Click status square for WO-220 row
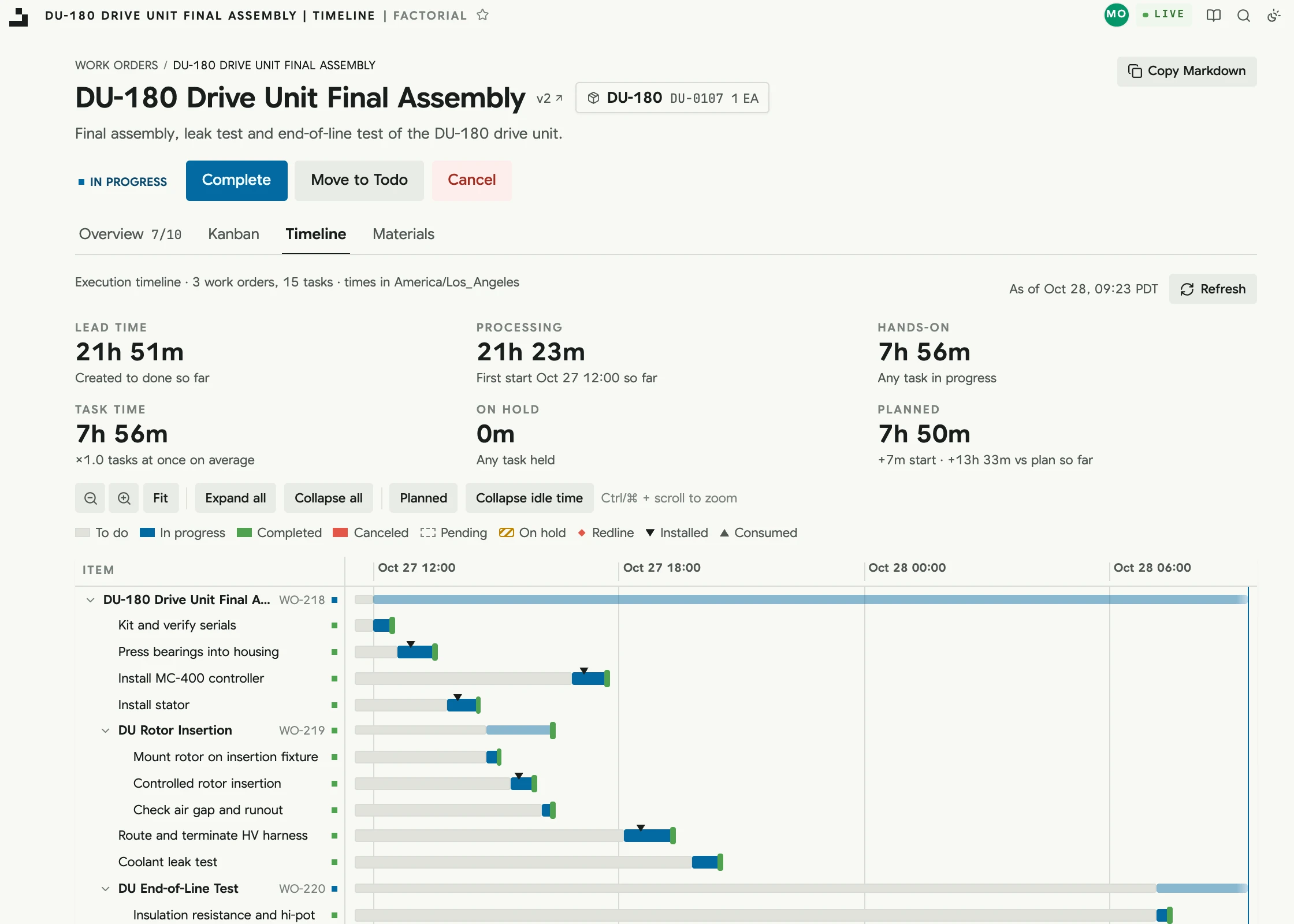Viewport: 1294px width, 924px height. (334, 889)
